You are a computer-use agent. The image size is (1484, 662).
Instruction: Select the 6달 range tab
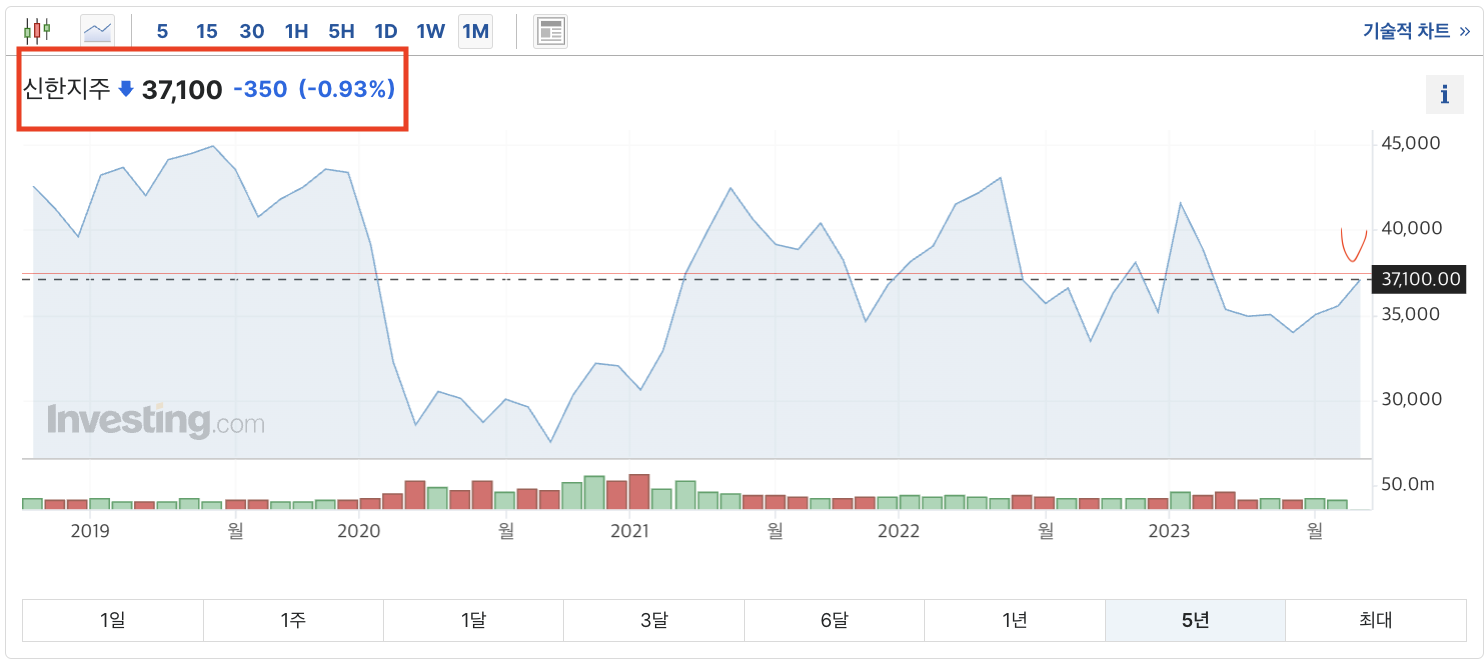pyautogui.click(x=834, y=620)
